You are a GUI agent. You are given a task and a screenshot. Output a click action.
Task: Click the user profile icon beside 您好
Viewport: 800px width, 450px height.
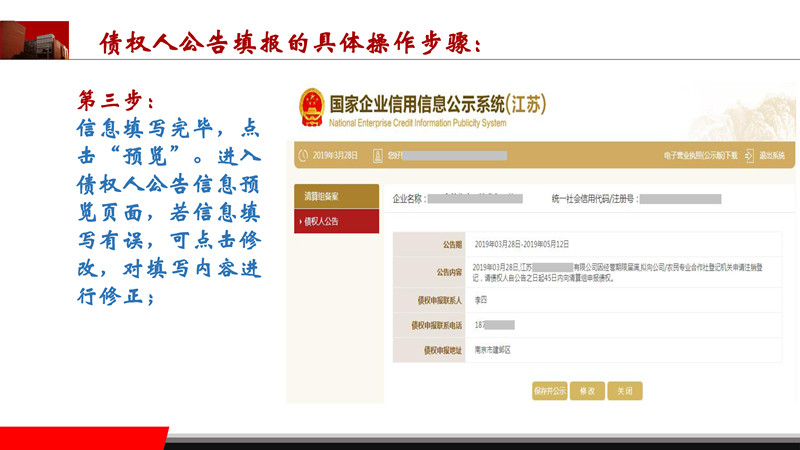378,156
